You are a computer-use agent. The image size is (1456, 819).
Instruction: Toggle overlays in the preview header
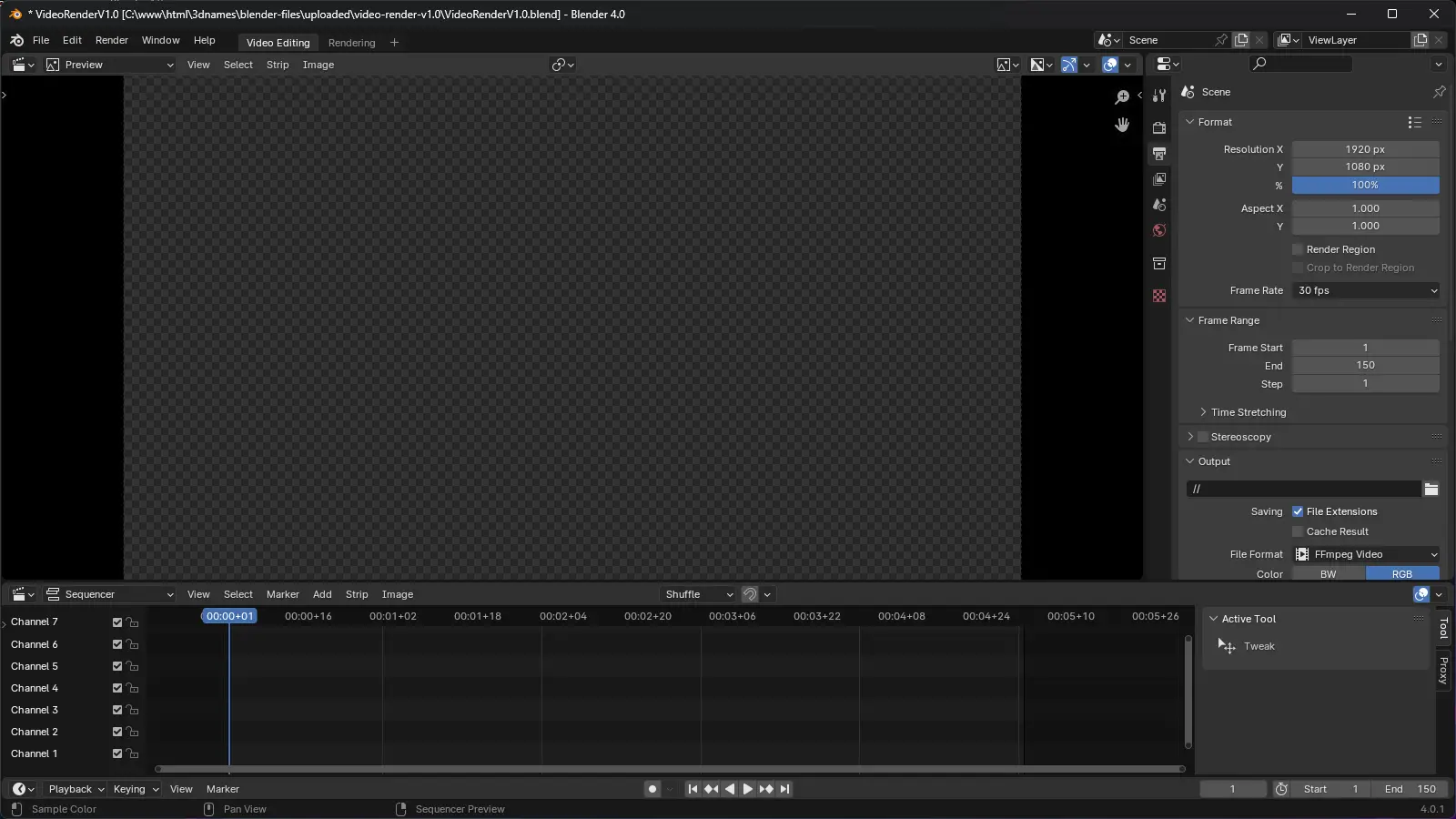1110,65
